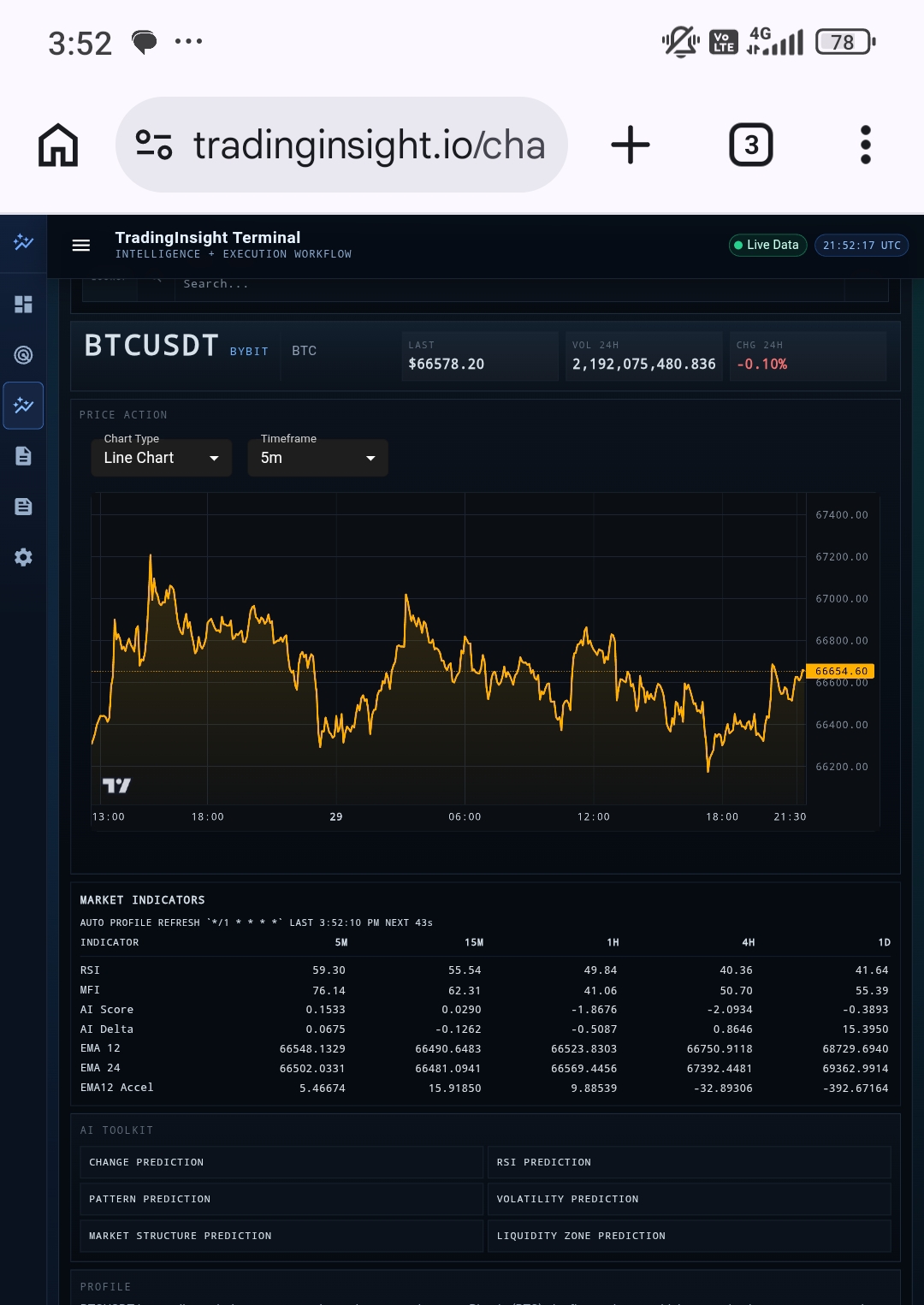Open the first document sidebar icon

pyautogui.click(x=23, y=456)
